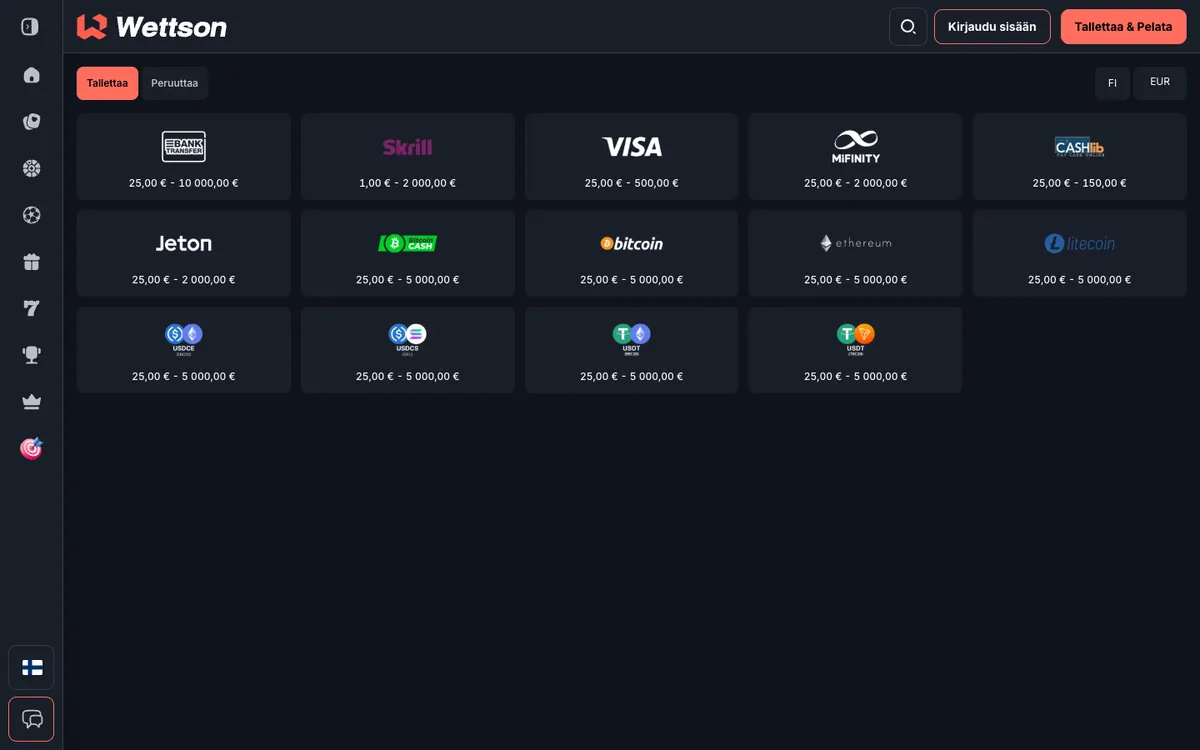
Task: Click the Finnish flag language icon
Action: coord(31,667)
